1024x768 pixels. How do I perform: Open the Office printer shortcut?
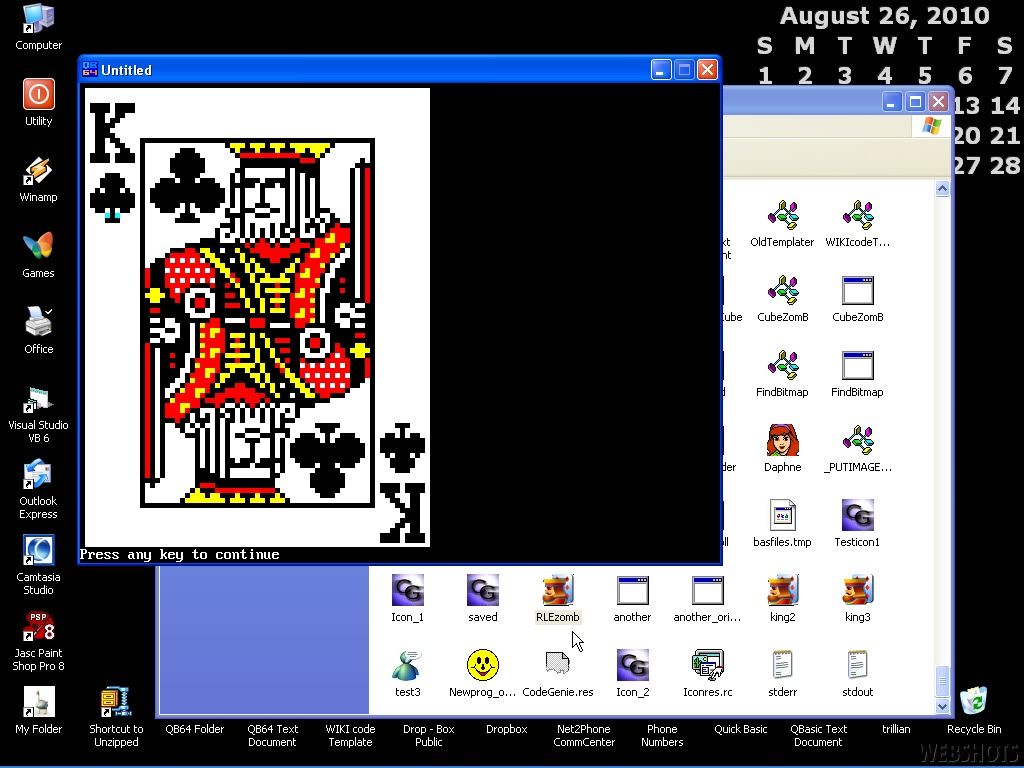click(x=39, y=330)
